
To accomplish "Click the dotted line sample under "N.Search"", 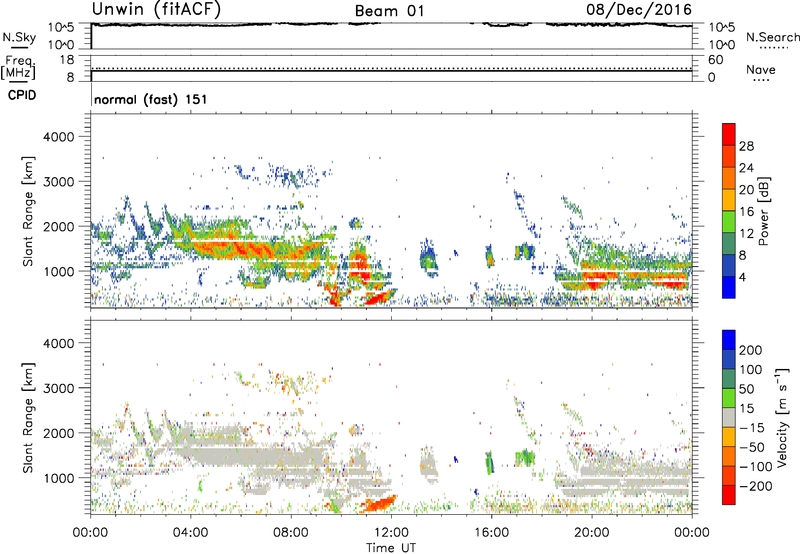I will pyautogui.click(x=773, y=47).
